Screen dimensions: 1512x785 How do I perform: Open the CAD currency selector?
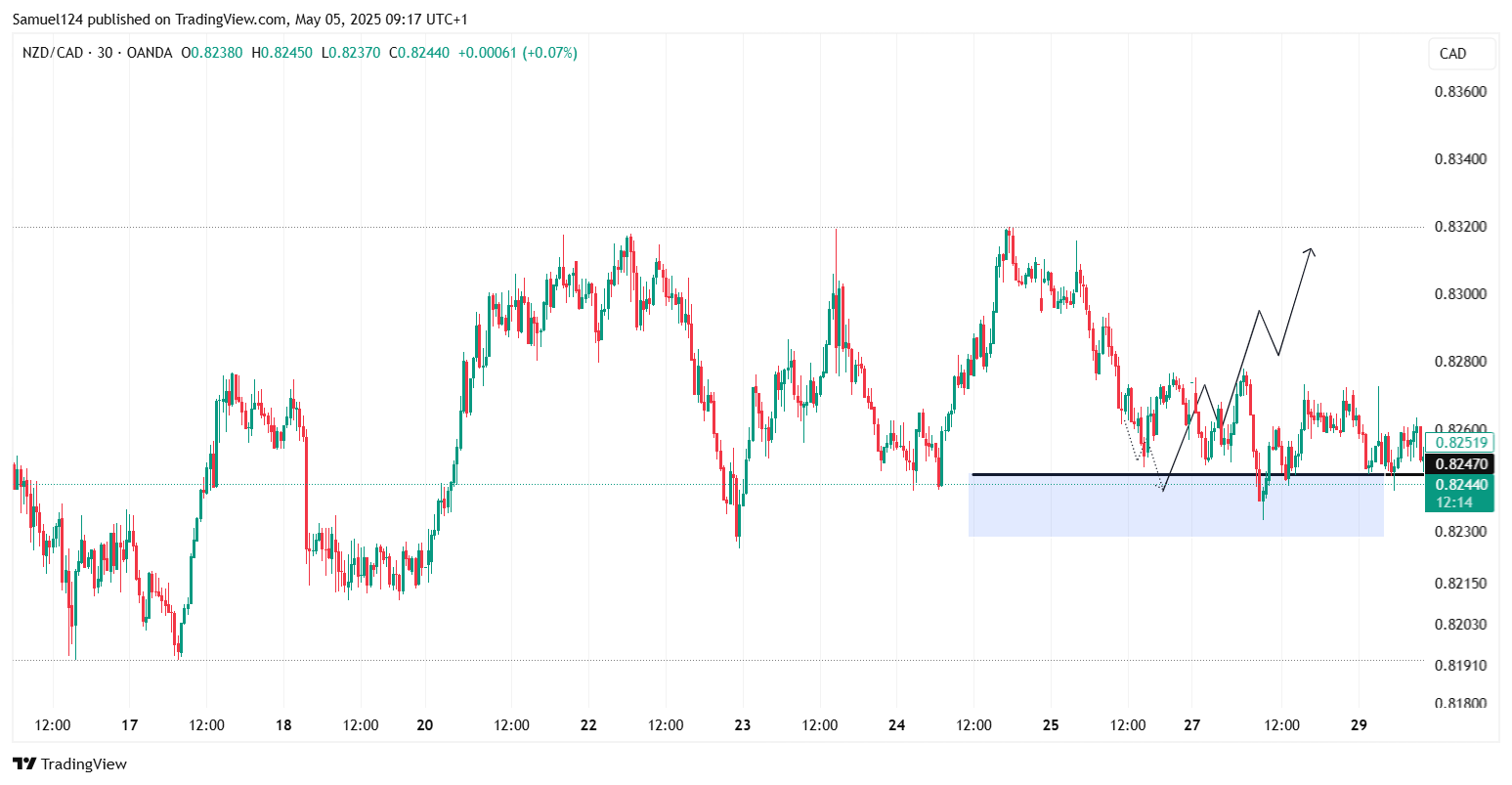1461,54
